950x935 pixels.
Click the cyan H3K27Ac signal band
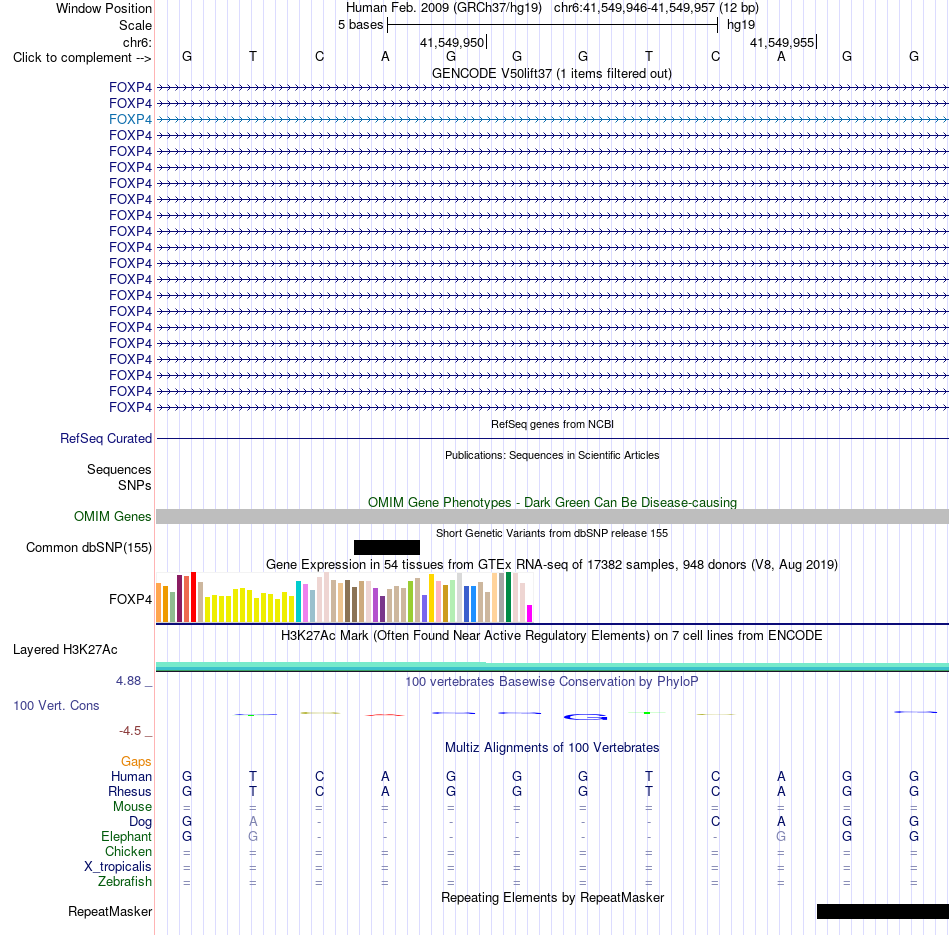552,667
